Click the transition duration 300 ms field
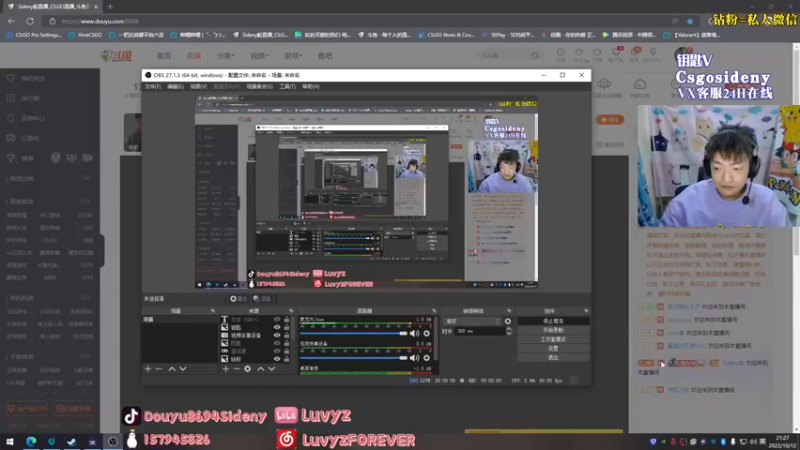This screenshot has width=800, height=450. 480,331
